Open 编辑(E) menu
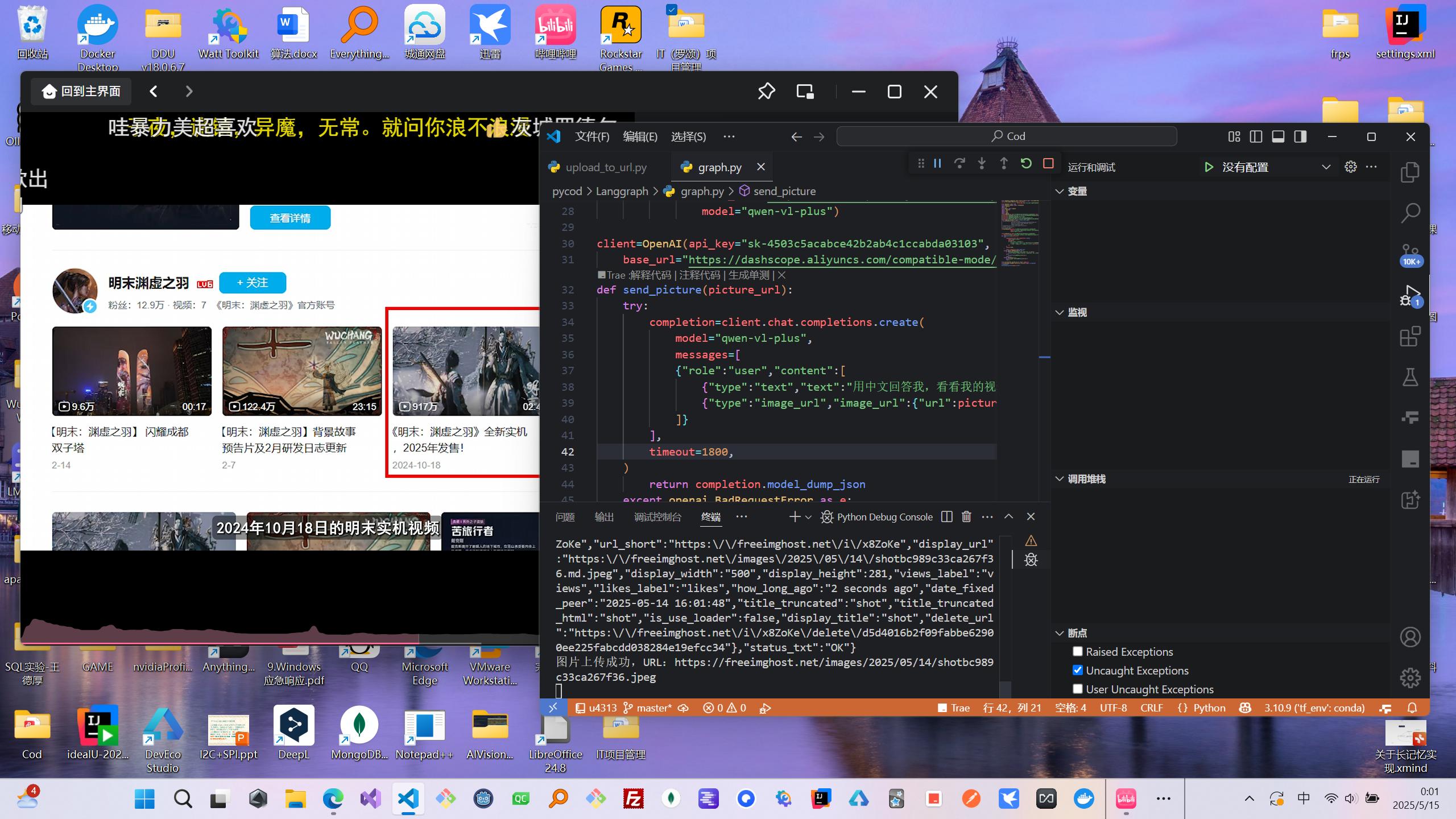This screenshot has height=819, width=1456. (x=640, y=136)
